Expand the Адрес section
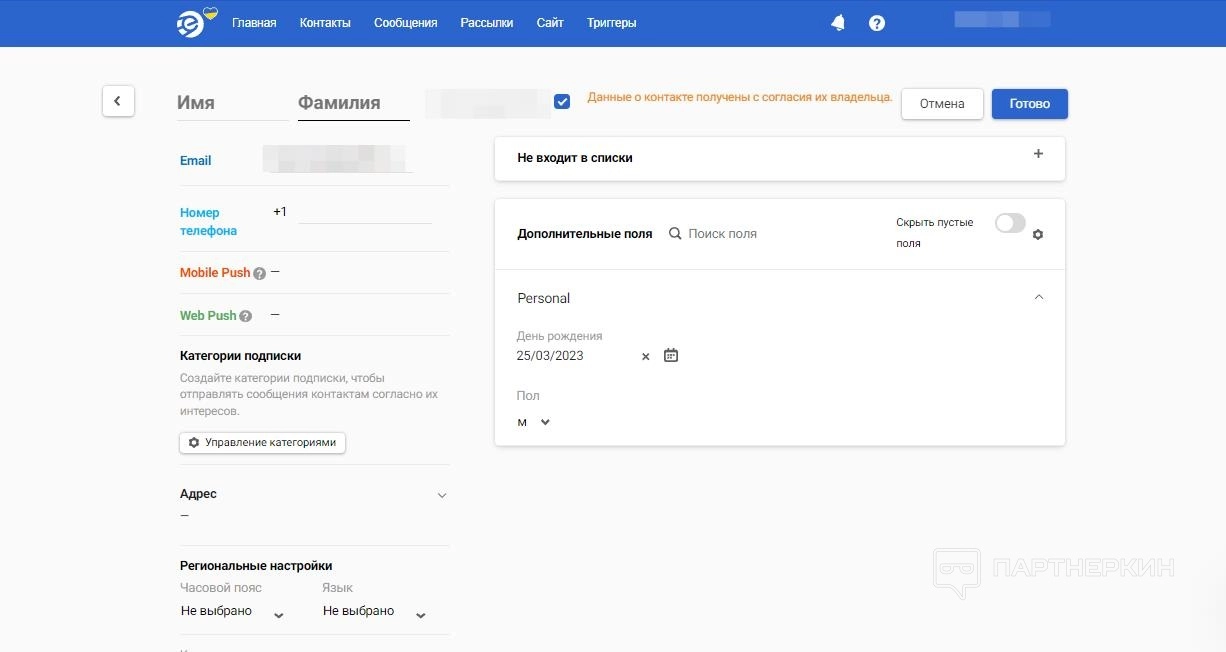Screen dimensions: 1226x652 [442, 495]
